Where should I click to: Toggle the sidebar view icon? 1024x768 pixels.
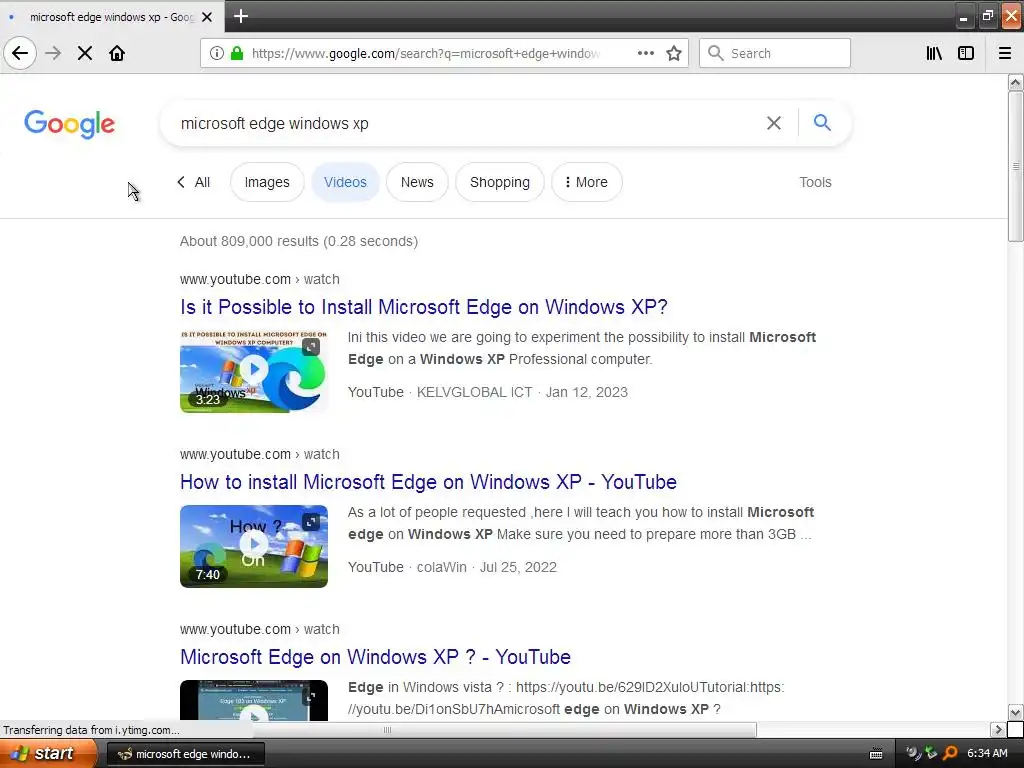pos(966,53)
